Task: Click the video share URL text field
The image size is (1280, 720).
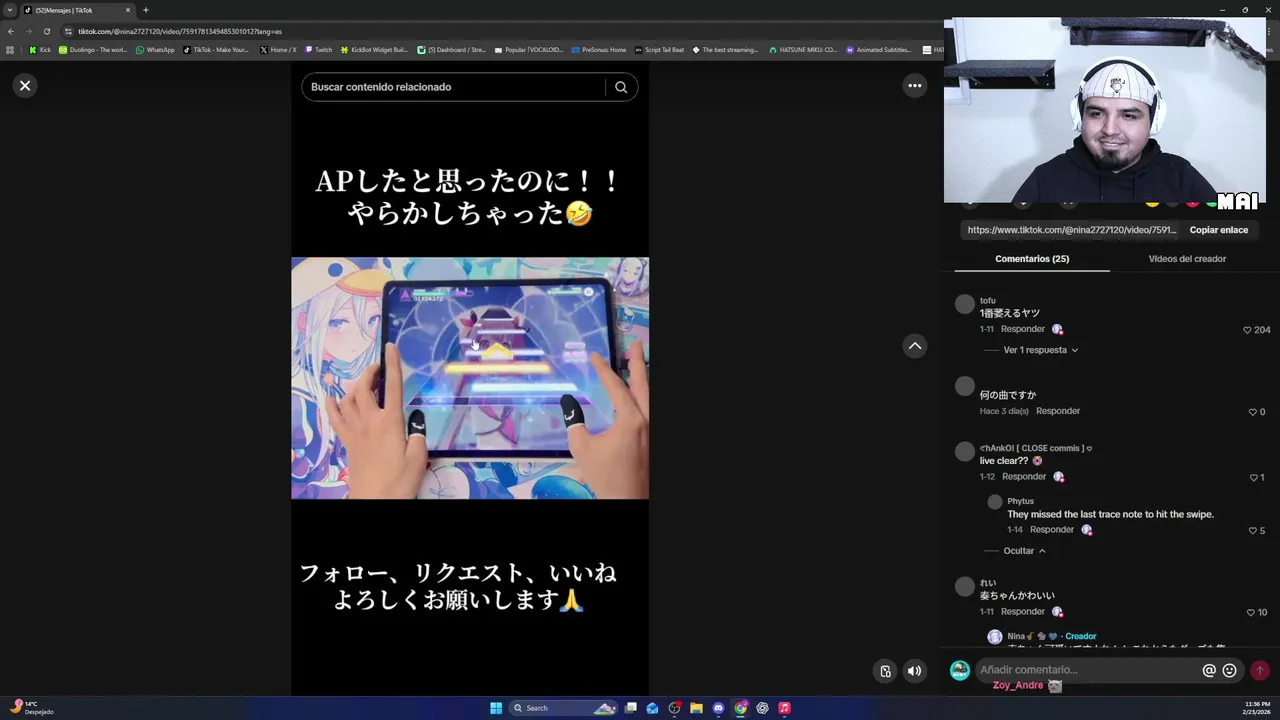Action: [x=1071, y=230]
